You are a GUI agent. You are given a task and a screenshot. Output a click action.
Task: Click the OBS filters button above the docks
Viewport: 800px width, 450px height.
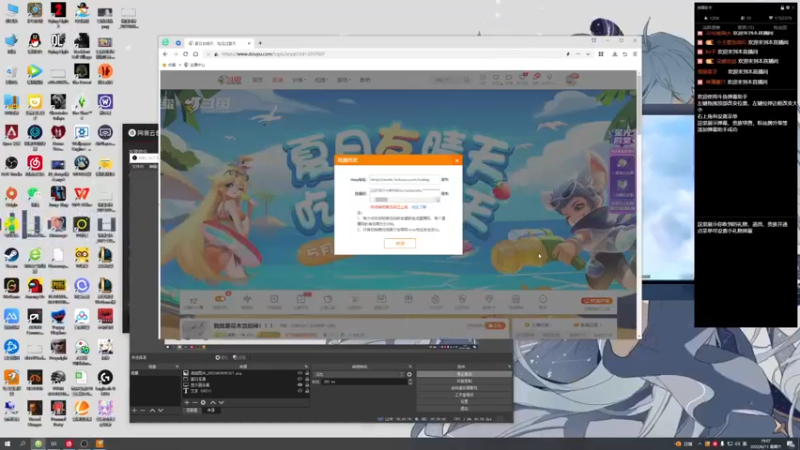pos(238,358)
